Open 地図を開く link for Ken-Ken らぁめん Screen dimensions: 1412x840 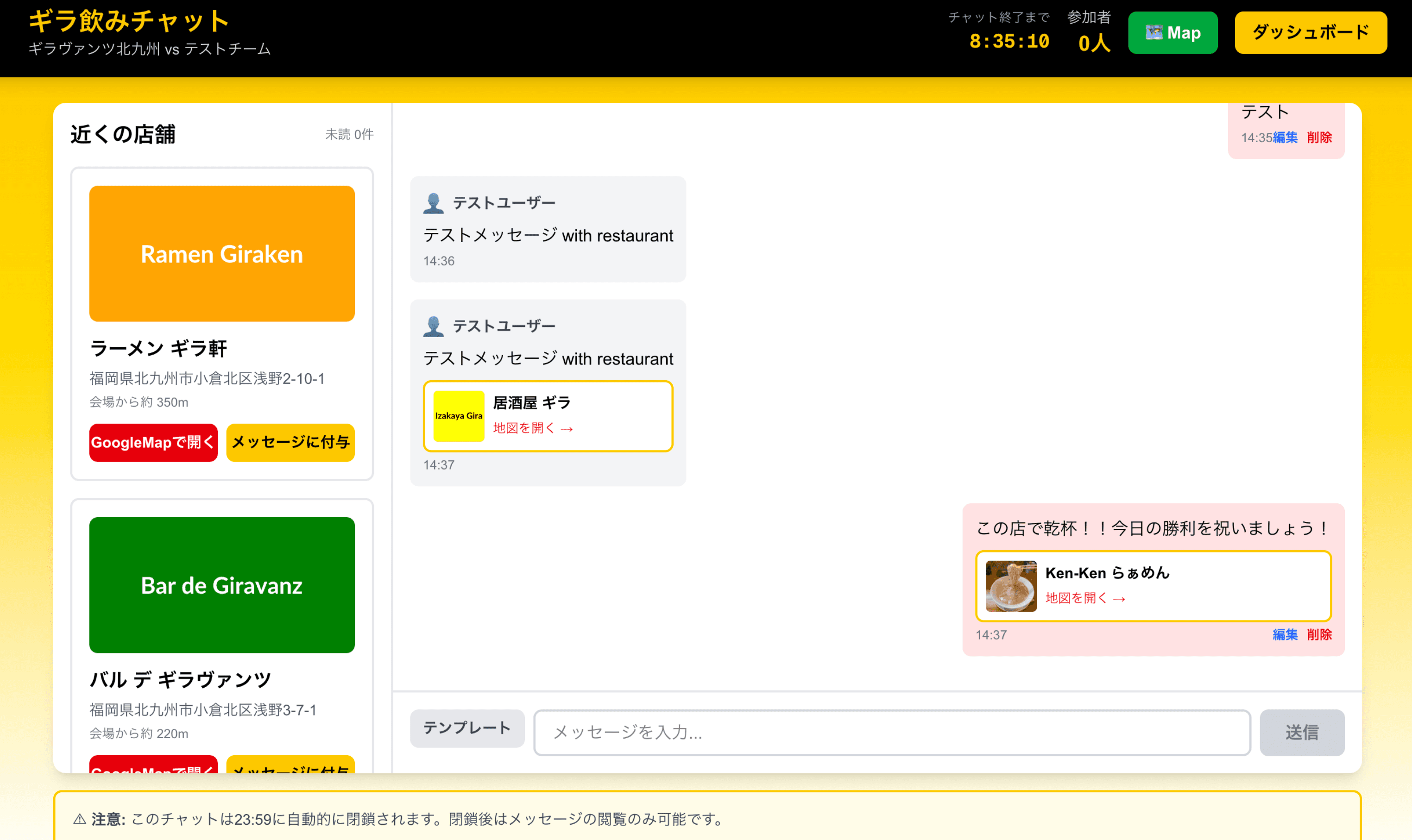(1085, 598)
